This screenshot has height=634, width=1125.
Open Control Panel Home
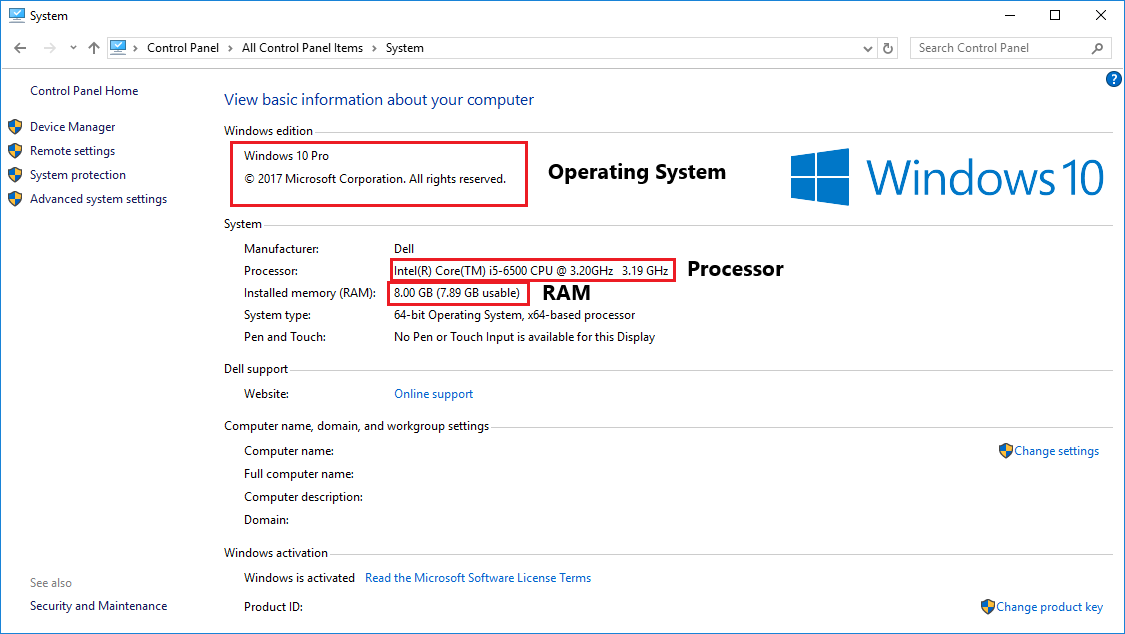(84, 91)
